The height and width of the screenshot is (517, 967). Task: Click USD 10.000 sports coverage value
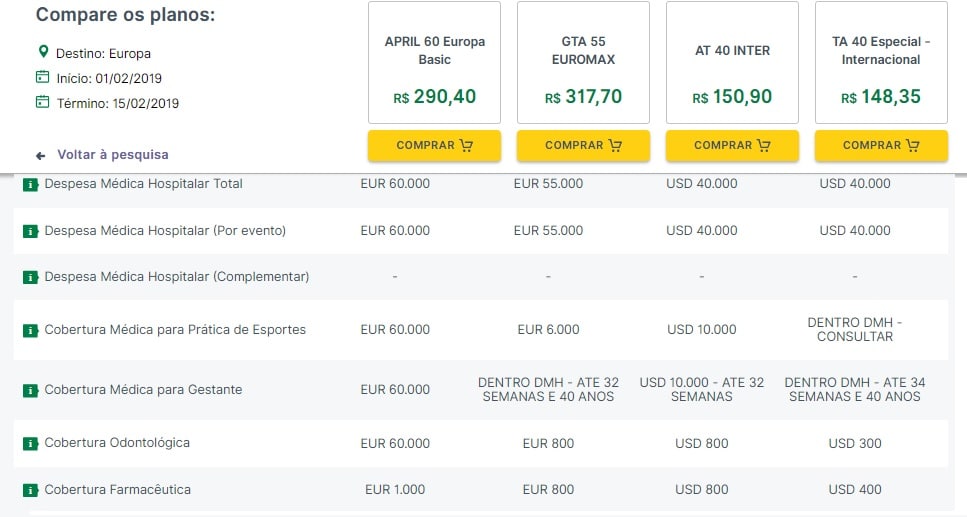click(702, 329)
